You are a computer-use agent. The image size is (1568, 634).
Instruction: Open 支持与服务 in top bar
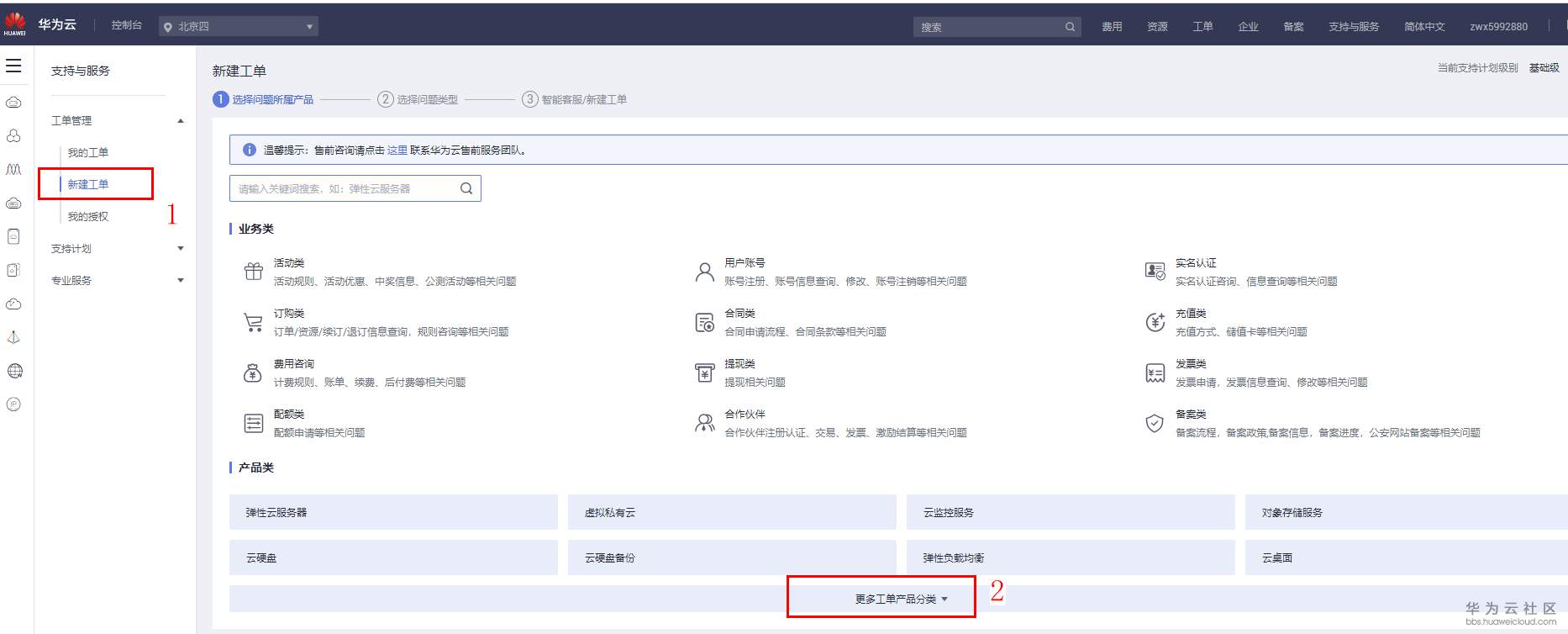[x=1354, y=27]
